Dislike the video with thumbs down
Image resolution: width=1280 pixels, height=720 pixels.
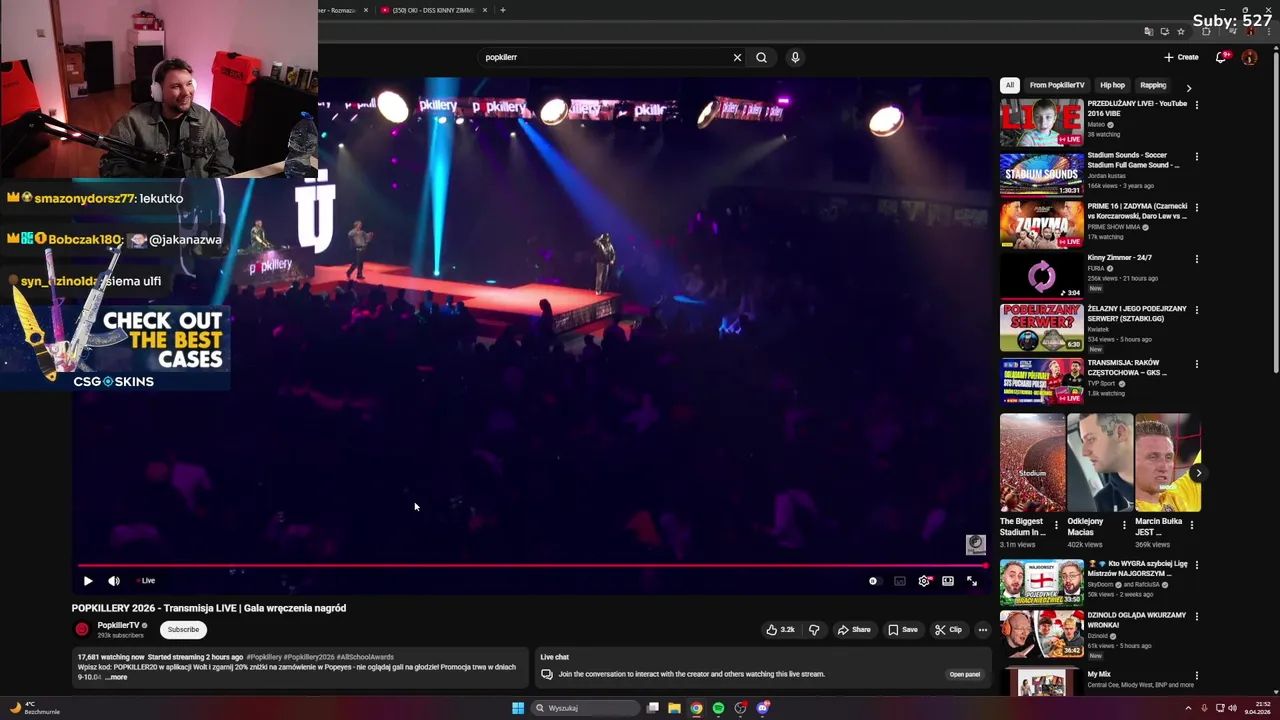814,630
